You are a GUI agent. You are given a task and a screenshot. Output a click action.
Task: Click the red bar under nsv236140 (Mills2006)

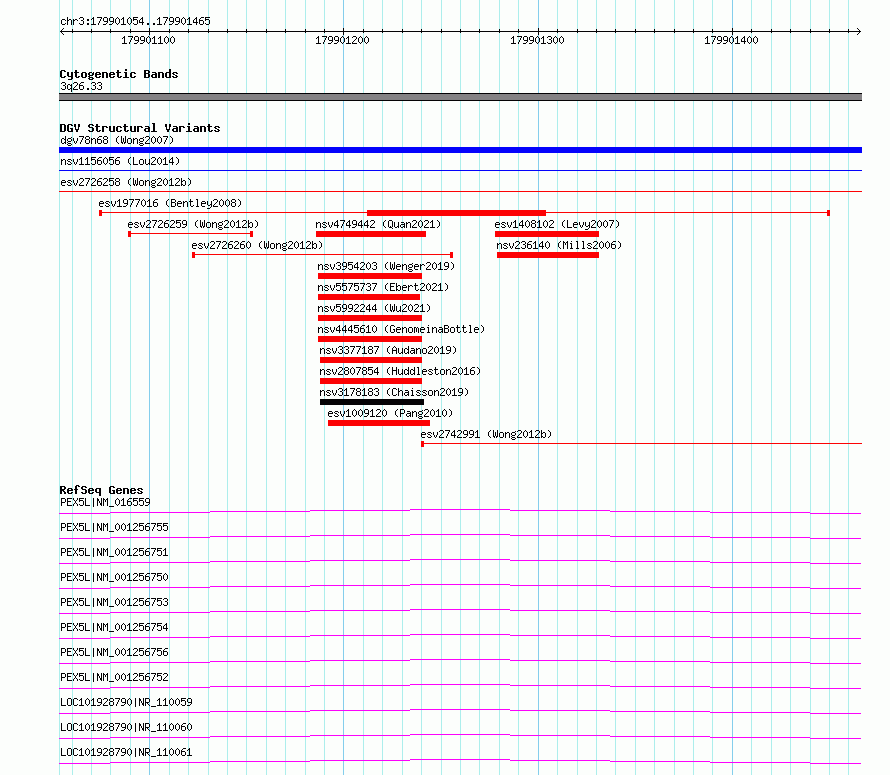[548, 255]
